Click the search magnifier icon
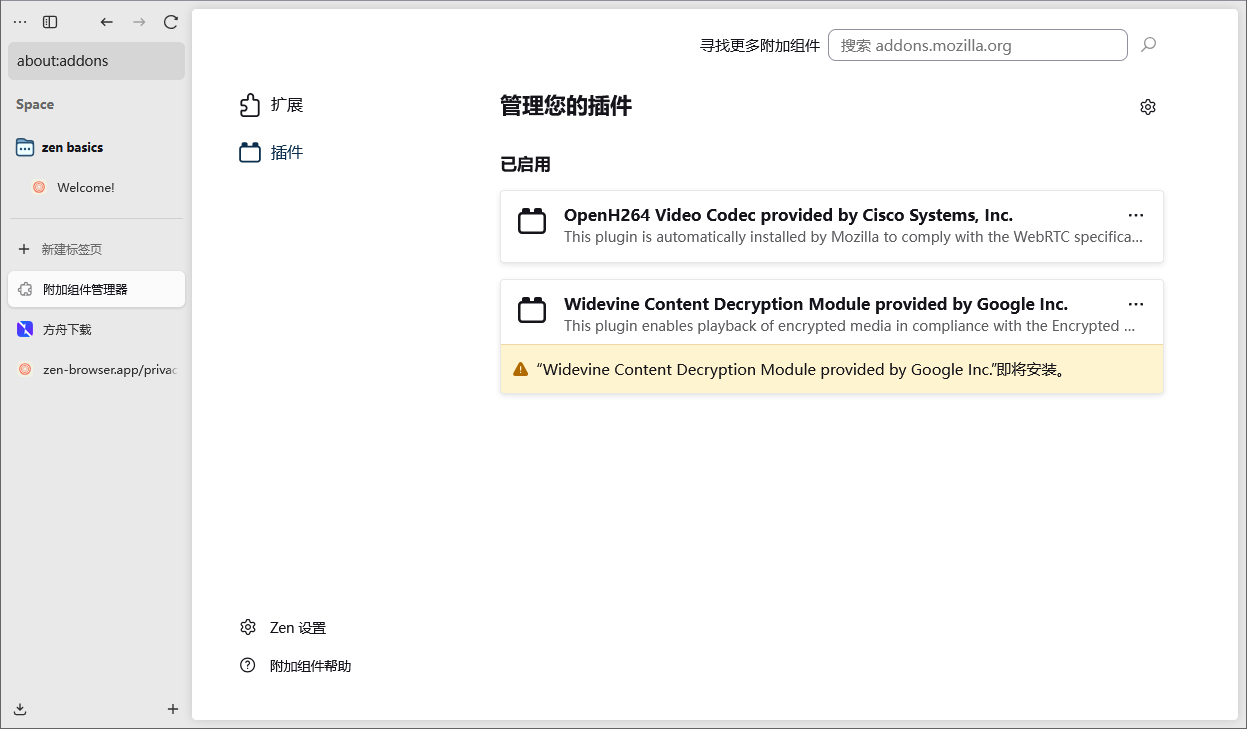This screenshot has width=1247, height=729. click(x=1147, y=45)
